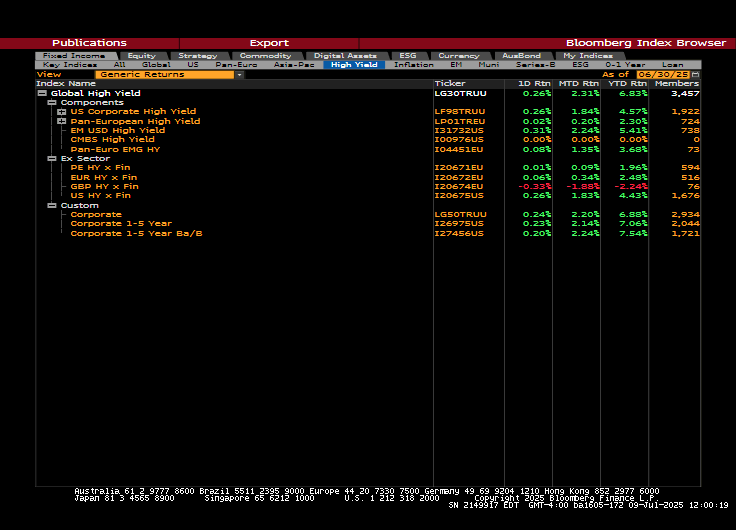Click the As of date field 06/30/25
This screenshot has width=736, height=530.
(664, 75)
